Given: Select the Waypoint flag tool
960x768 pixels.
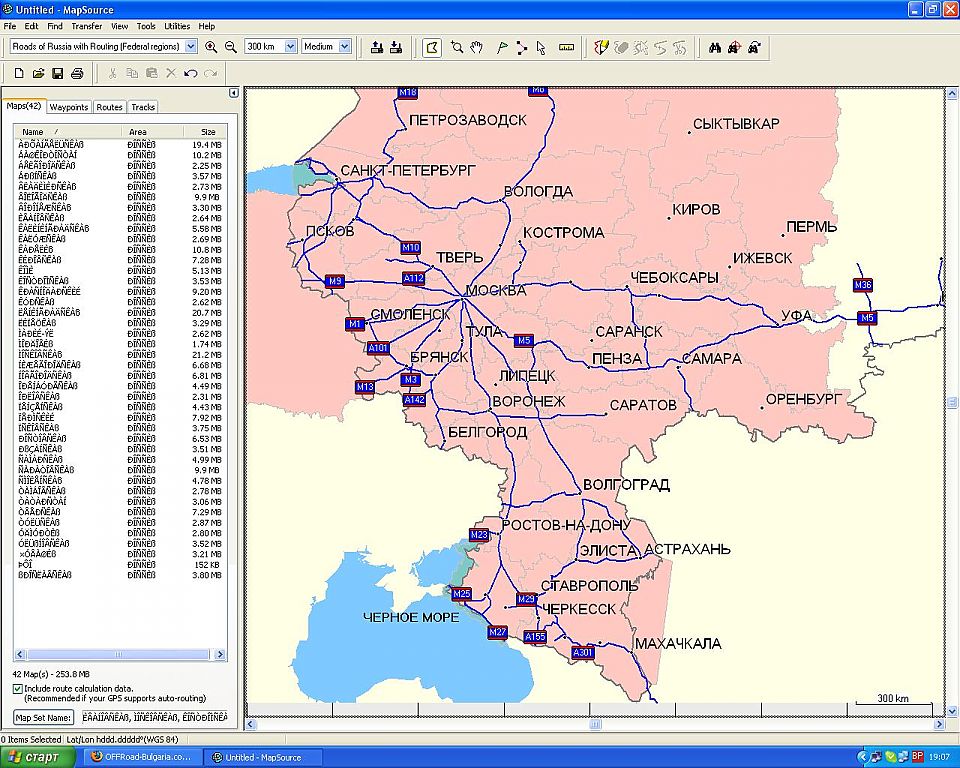Looking at the screenshot, I should coord(502,47).
